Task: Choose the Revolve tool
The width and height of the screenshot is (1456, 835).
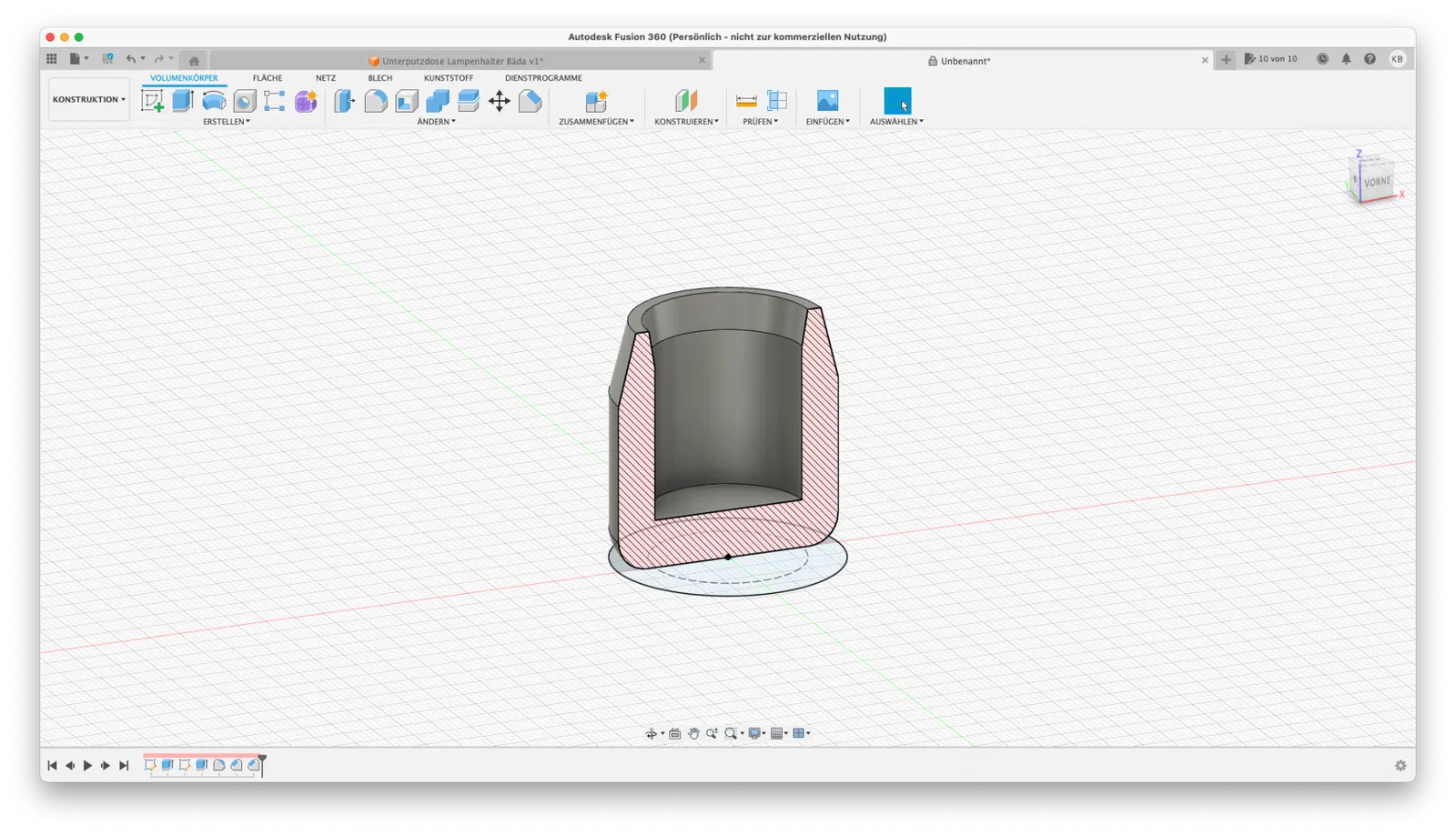Action: pos(214,101)
